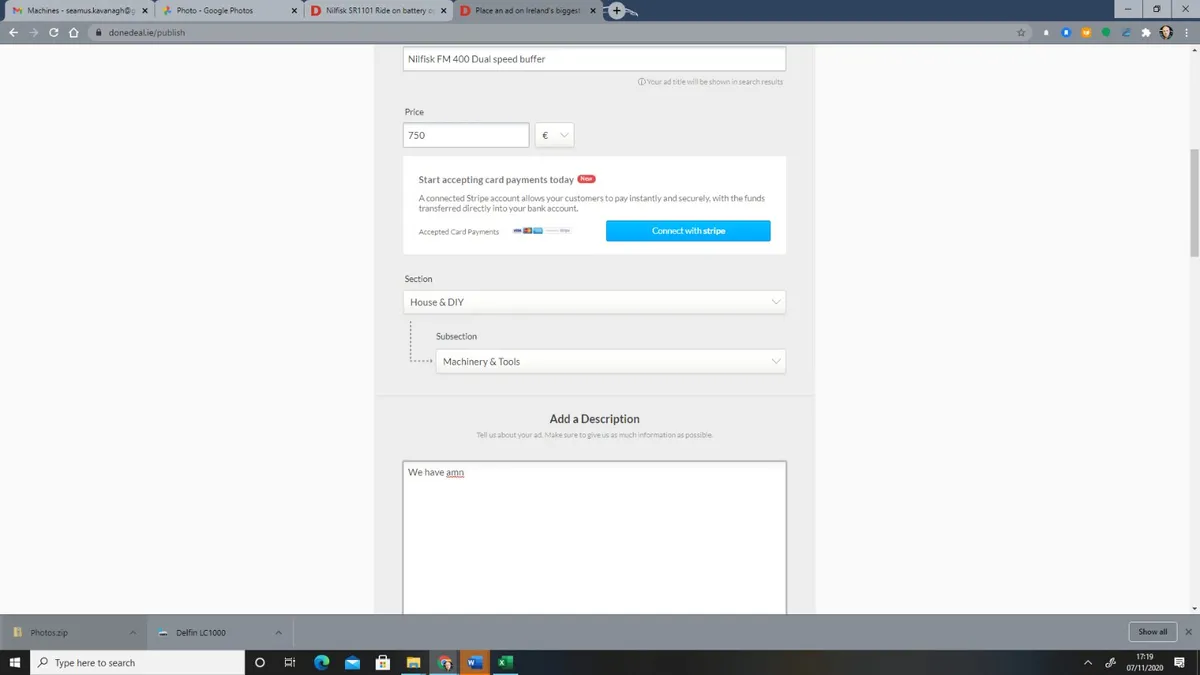1200x675 pixels.
Task: Open Microsoft Edge from the taskbar
Action: click(x=321, y=662)
